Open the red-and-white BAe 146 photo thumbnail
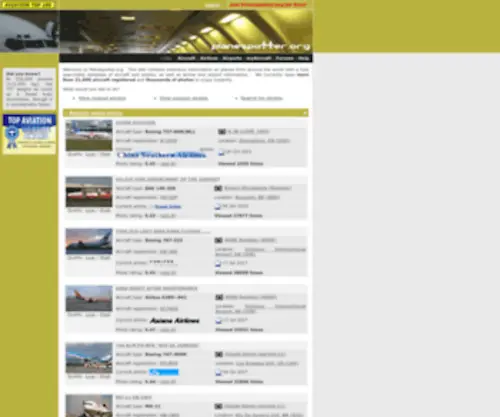Image resolution: width=500 pixels, height=417 pixels. (x=89, y=192)
